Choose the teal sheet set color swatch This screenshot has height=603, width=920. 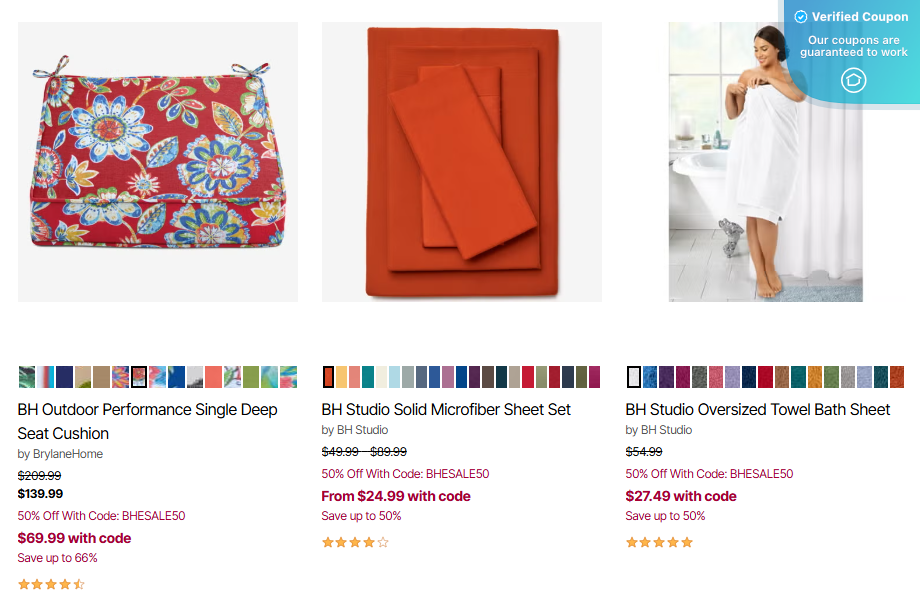click(x=368, y=377)
